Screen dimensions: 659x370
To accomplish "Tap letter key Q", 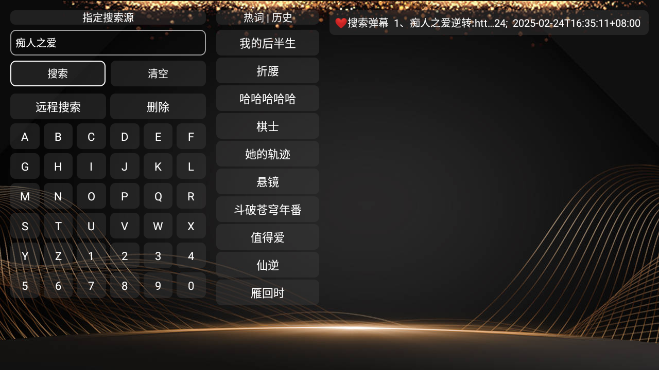I will tap(158, 196).
